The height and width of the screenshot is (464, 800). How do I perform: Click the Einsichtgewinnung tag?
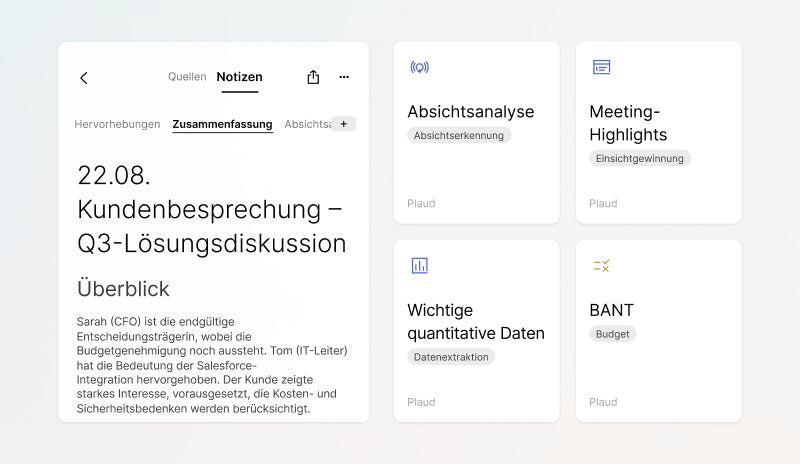tap(640, 158)
